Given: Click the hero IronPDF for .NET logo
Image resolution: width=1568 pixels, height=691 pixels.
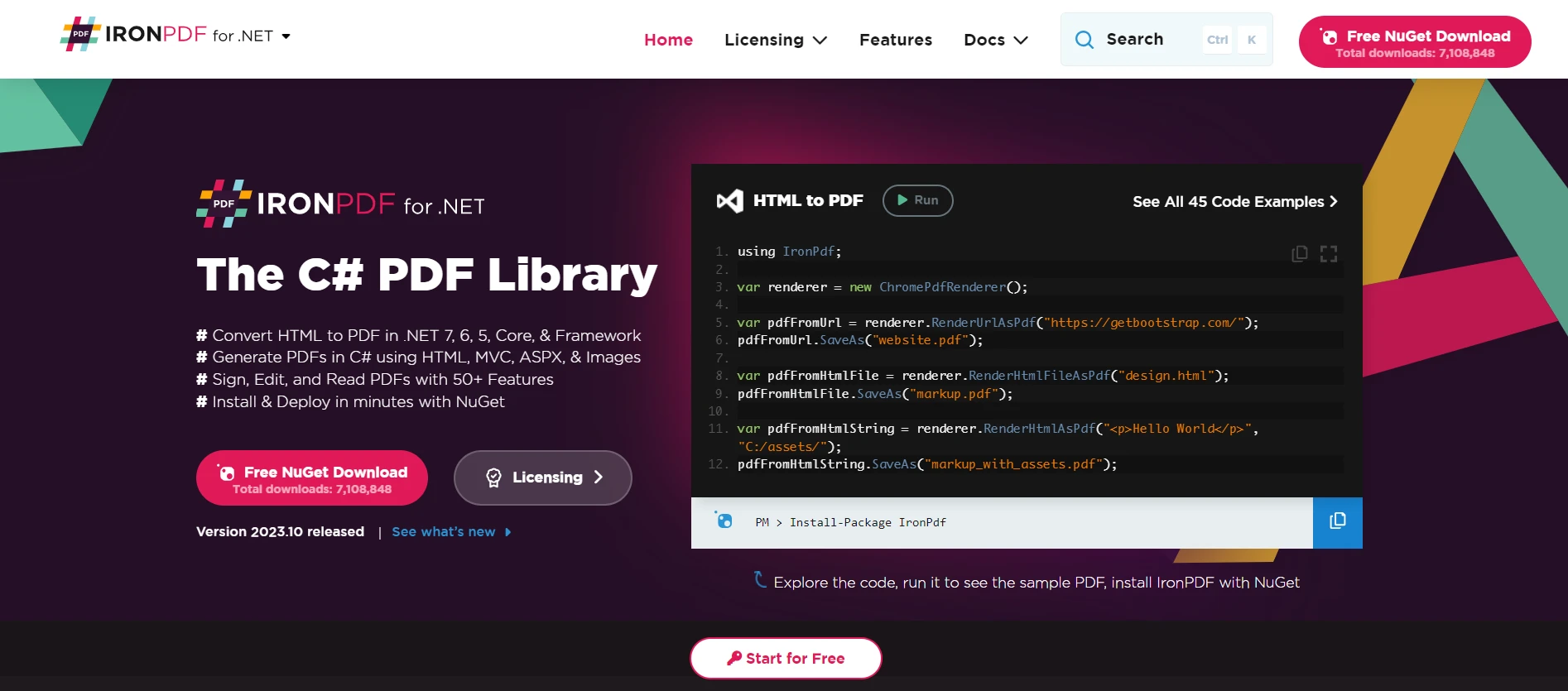Looking at the screenshot, I should click(x=340, y=204).
